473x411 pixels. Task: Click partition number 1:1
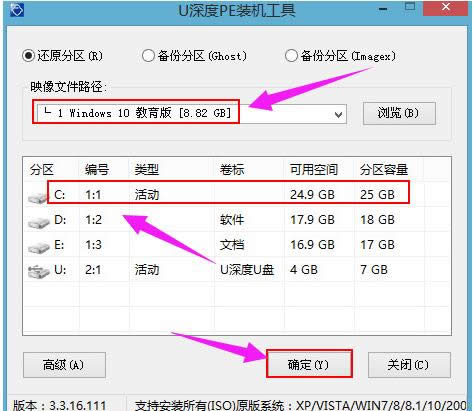pos(93,195)
